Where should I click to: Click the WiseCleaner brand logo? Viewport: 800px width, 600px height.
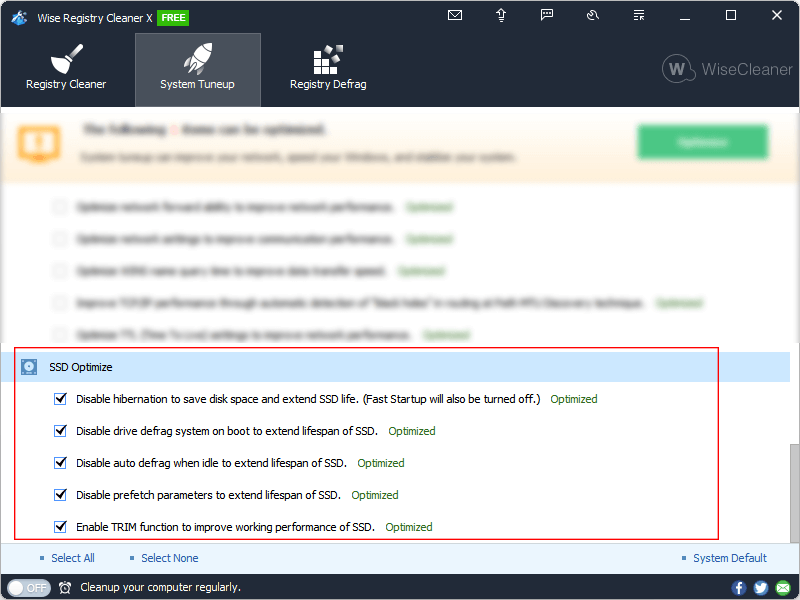pyautogui.click(x=727, y=69)
